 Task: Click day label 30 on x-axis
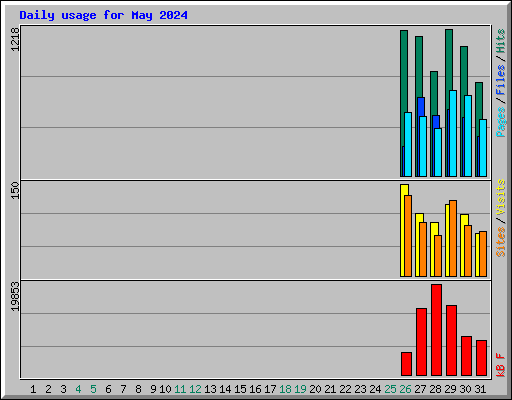click(x=465, y=389)
